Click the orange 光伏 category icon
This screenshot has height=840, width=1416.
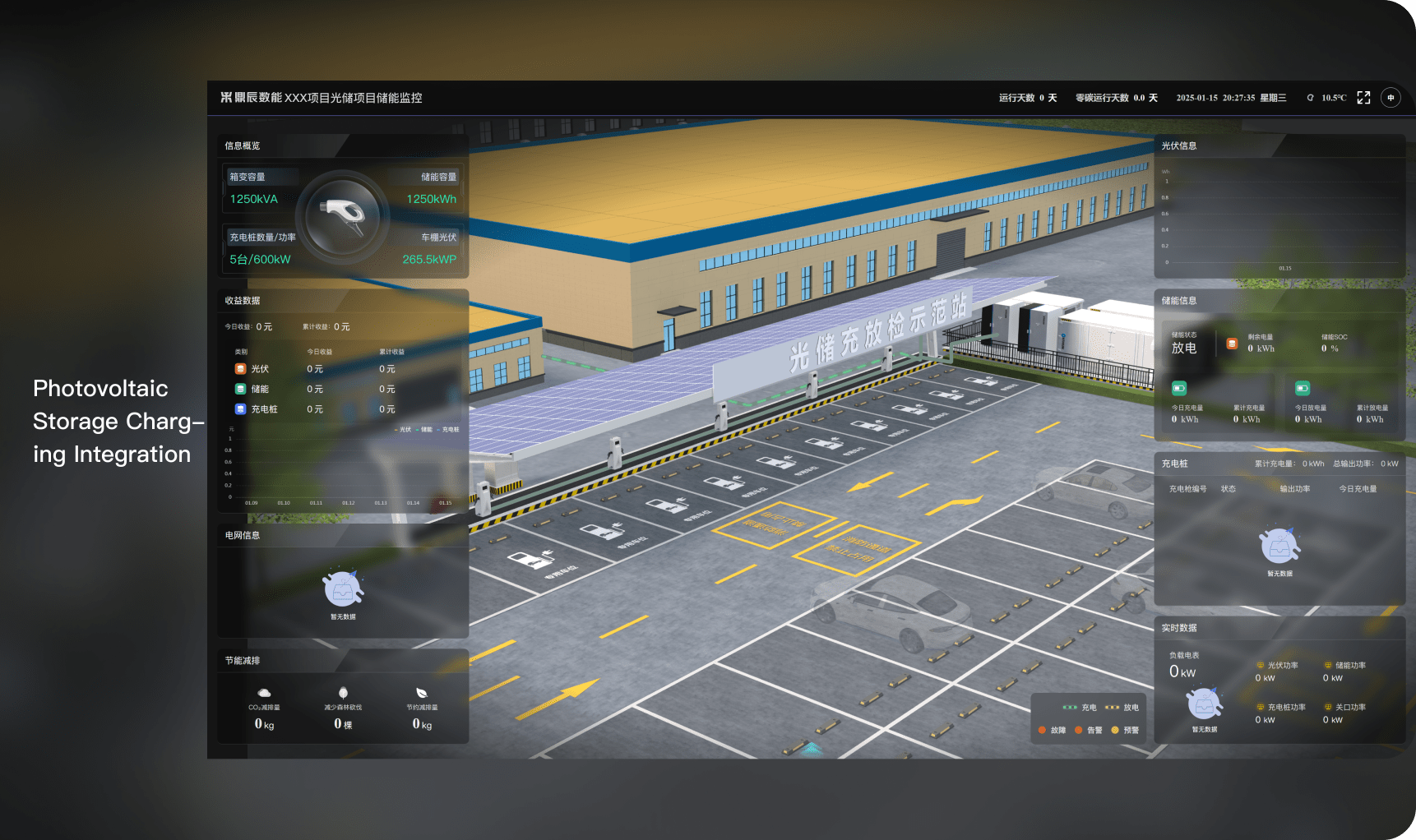(240, 369)
